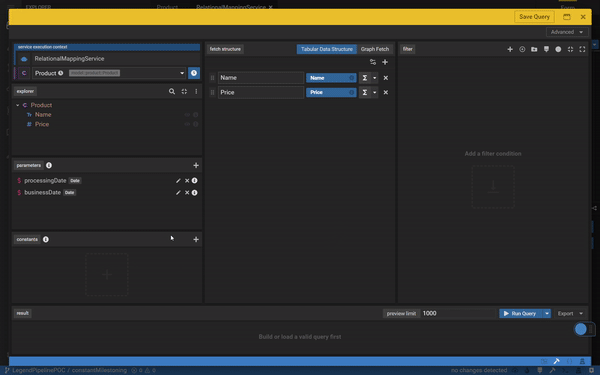Select the Price property in explorer
Image resolution: width=600 pixels, height=375 pixels.
(42, 124)
